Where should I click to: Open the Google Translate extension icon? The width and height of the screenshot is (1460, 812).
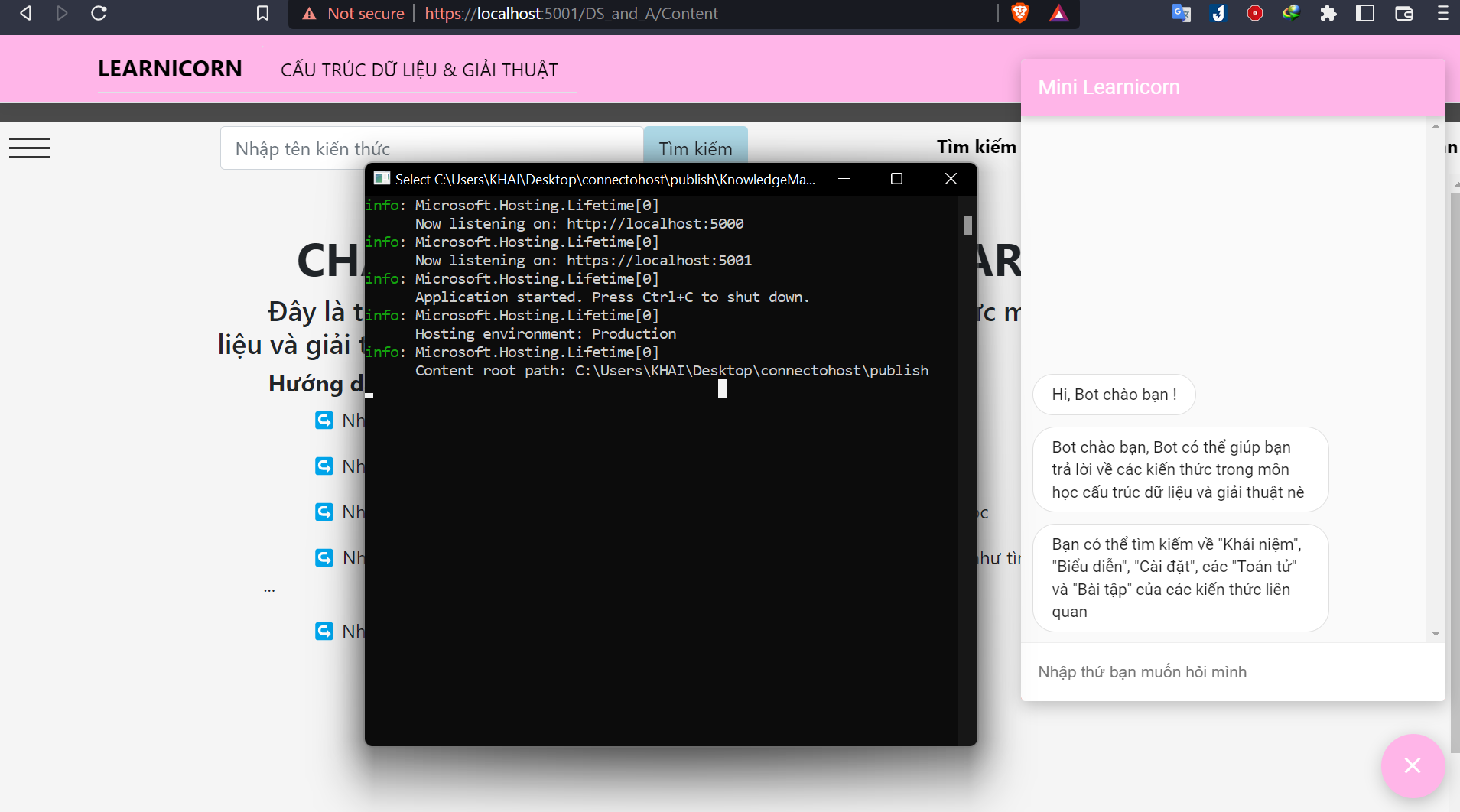point(1182,13)
